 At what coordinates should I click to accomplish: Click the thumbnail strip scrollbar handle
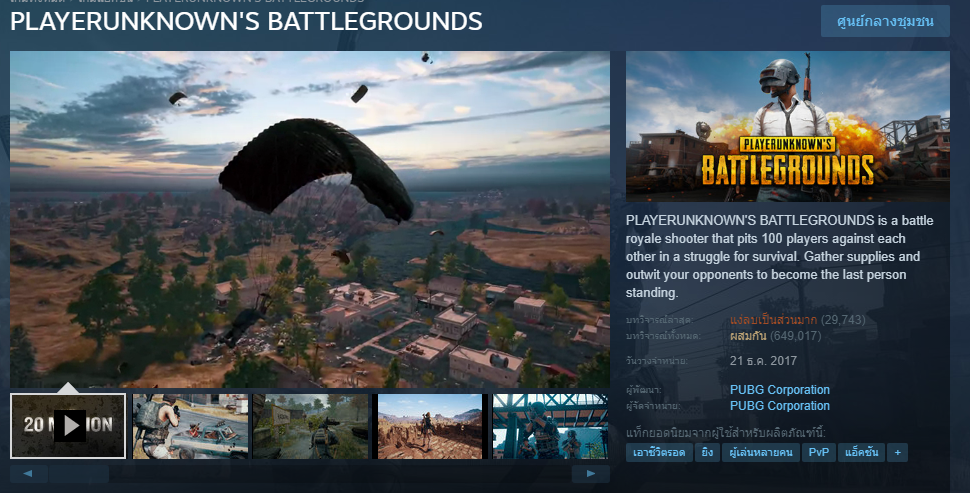coord(79,474)
